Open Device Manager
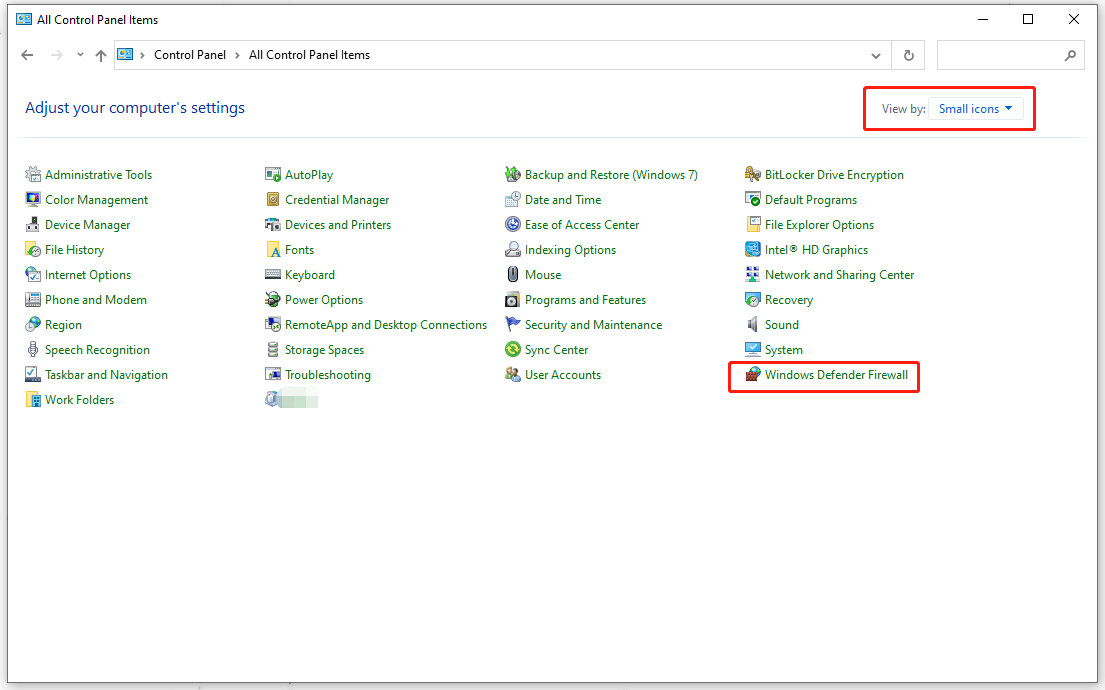The width and height of the screenshot is (1105, 690). (x=87, y=224)
